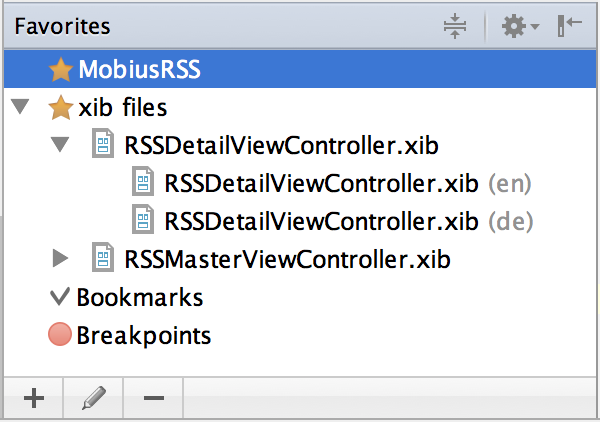The height and width of the screenshot is (422, 600).
Task: Click the red Breakpoints circle icon
Action: [60, 335]
